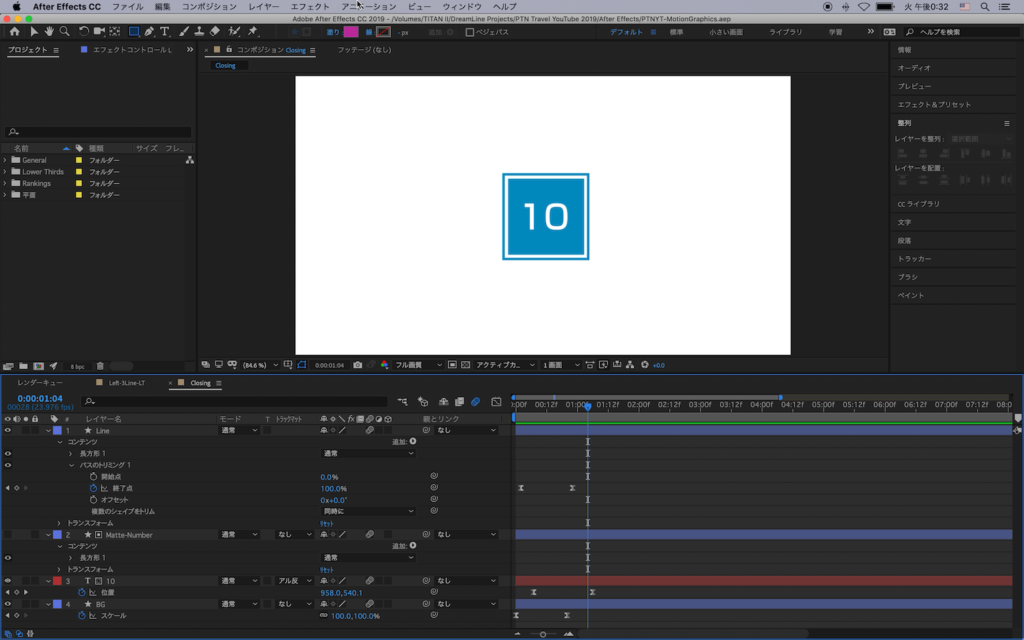Screen dimensions: 1024x640
Task: Collapse the パスのトリミング 1 property group
Action: point(71,465)
